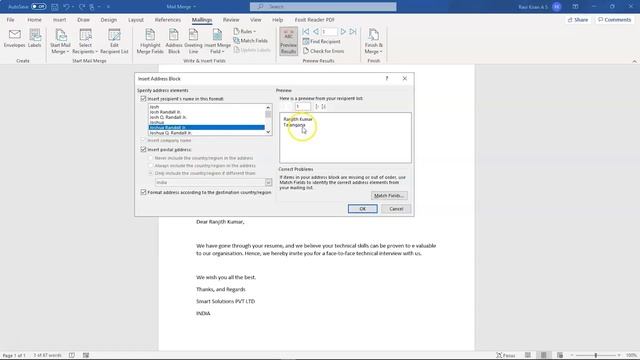Click Cancel in Insert Address Block
This screenshot has height=360, width=640.
396,209
